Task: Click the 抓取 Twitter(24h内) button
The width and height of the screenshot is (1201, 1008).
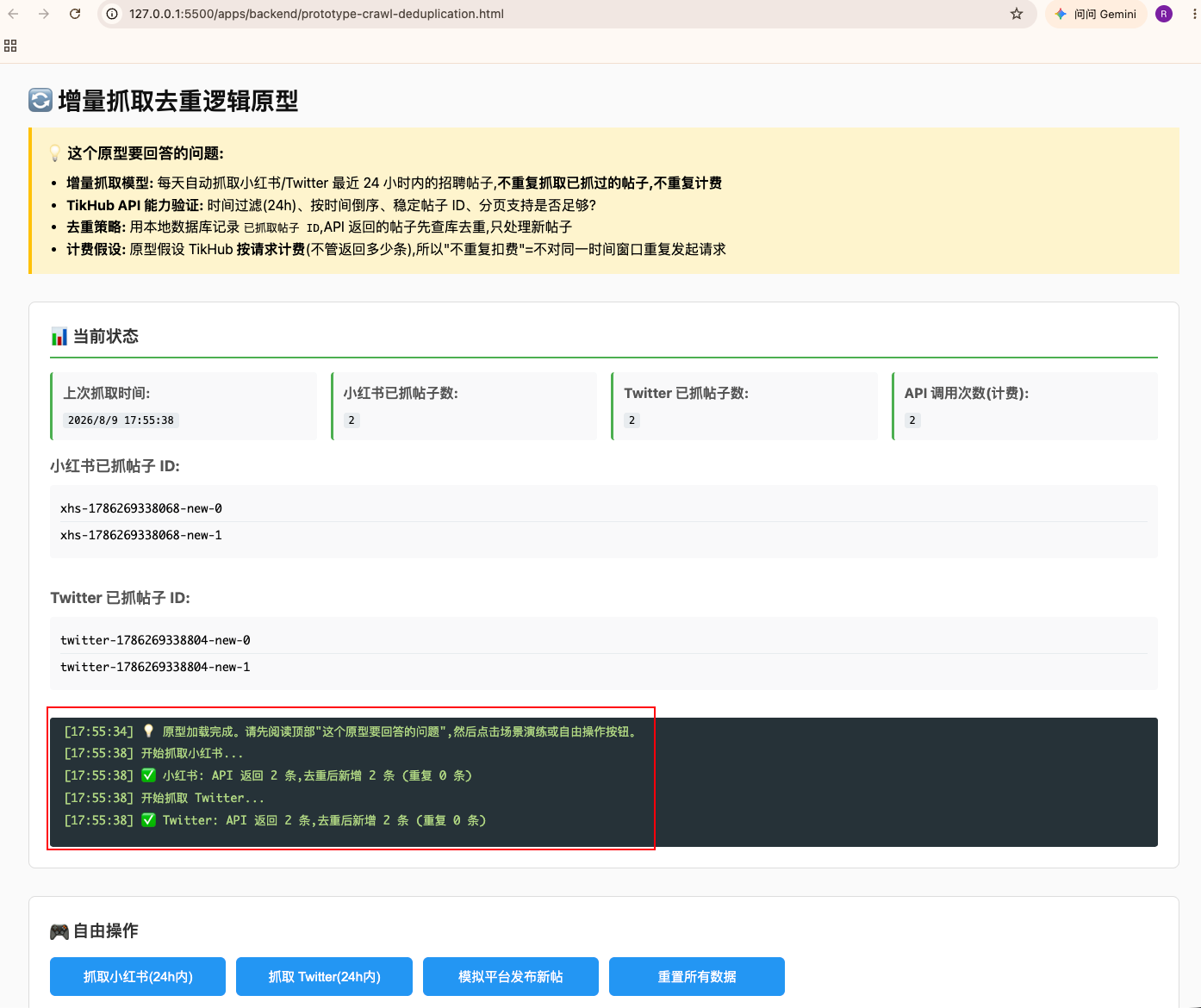Action: (324, 976)
